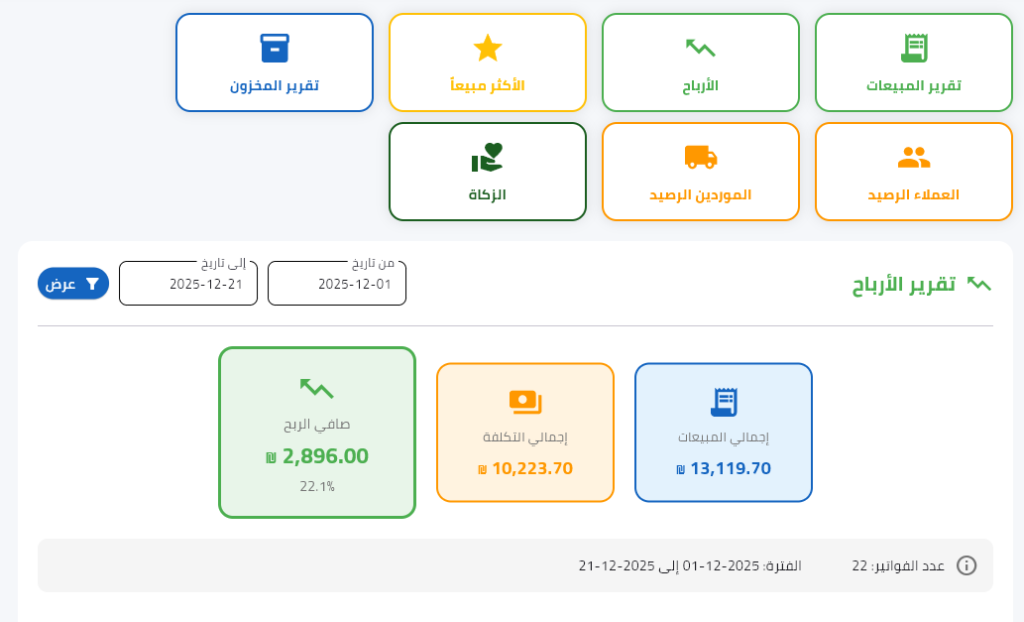Image resolution: width=1024 pixels, height=622 pixels.
Task: Click the inventory report box icon
Action: pos(274,48)
